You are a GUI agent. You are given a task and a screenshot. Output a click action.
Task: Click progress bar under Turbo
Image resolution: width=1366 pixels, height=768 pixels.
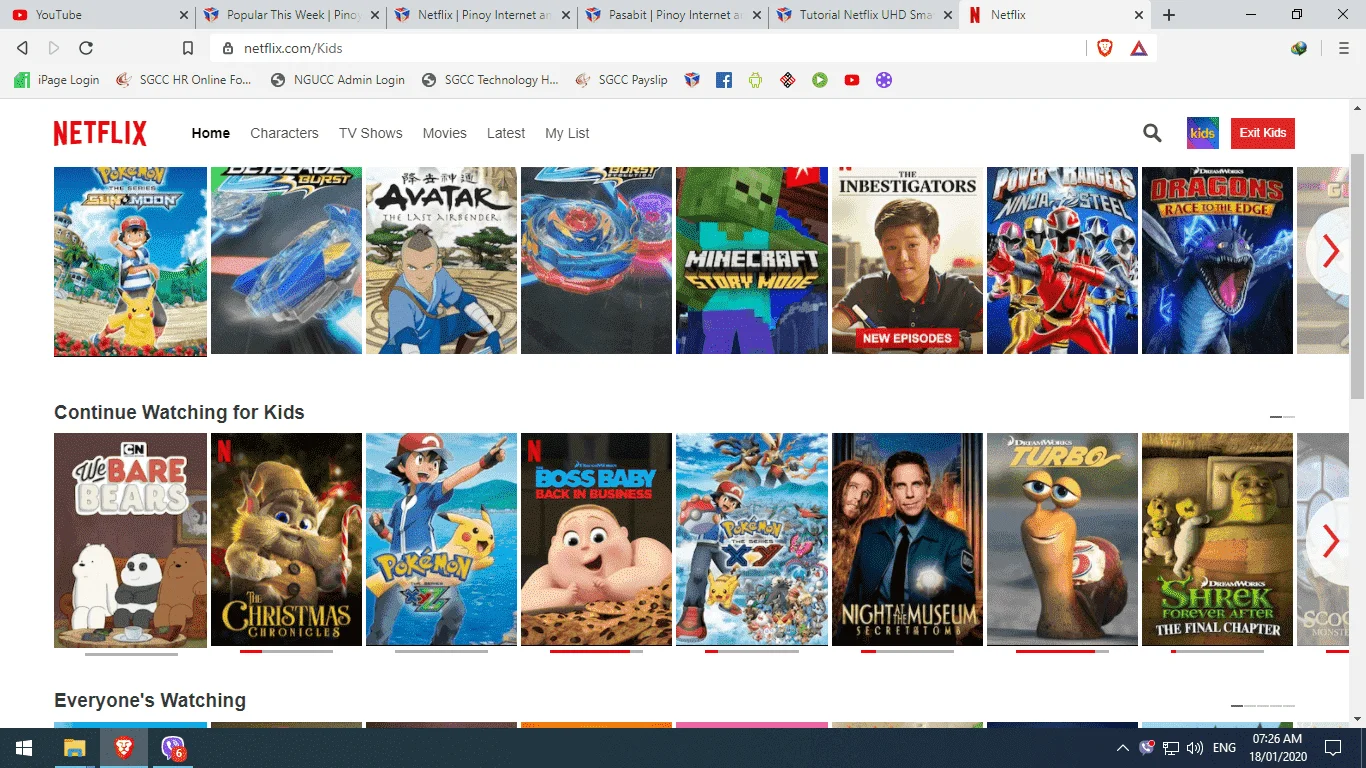coord(1062,652)
